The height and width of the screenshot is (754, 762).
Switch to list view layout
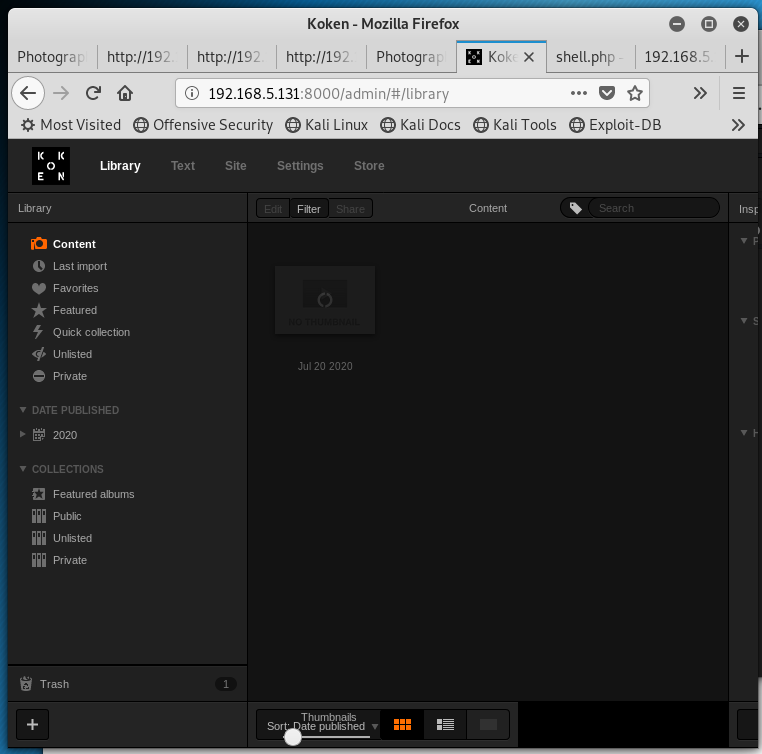coord(445,725)
